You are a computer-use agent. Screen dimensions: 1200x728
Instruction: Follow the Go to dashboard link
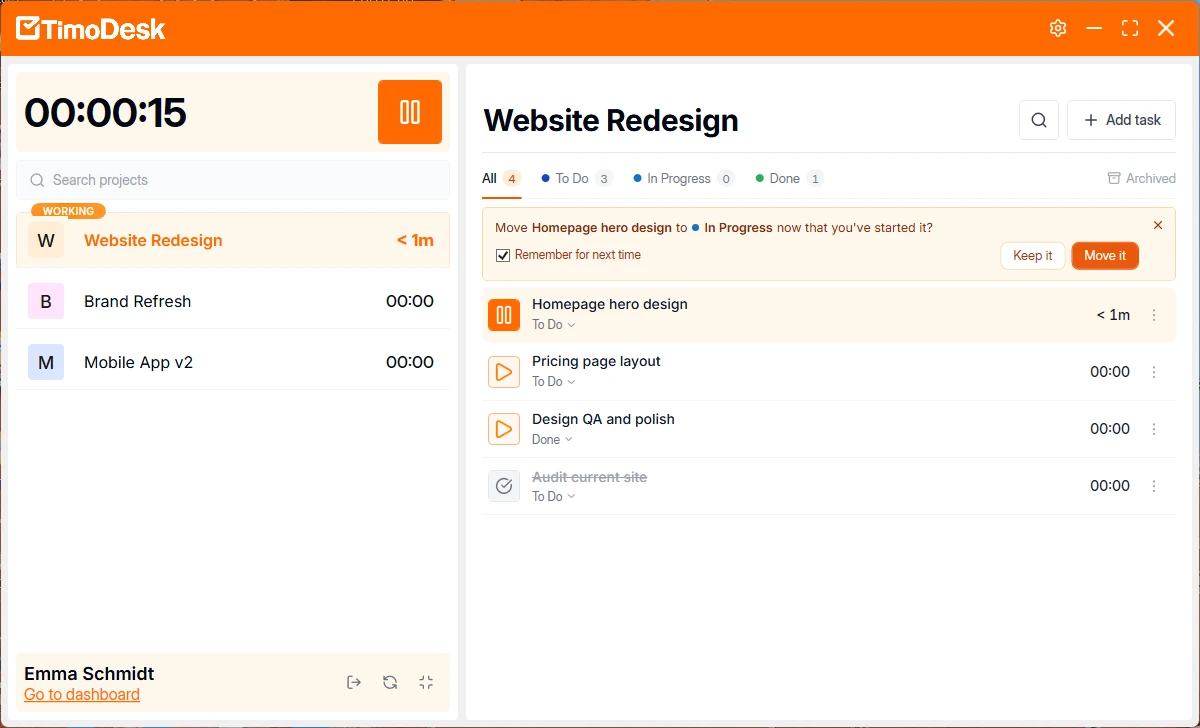coord(82,694)
